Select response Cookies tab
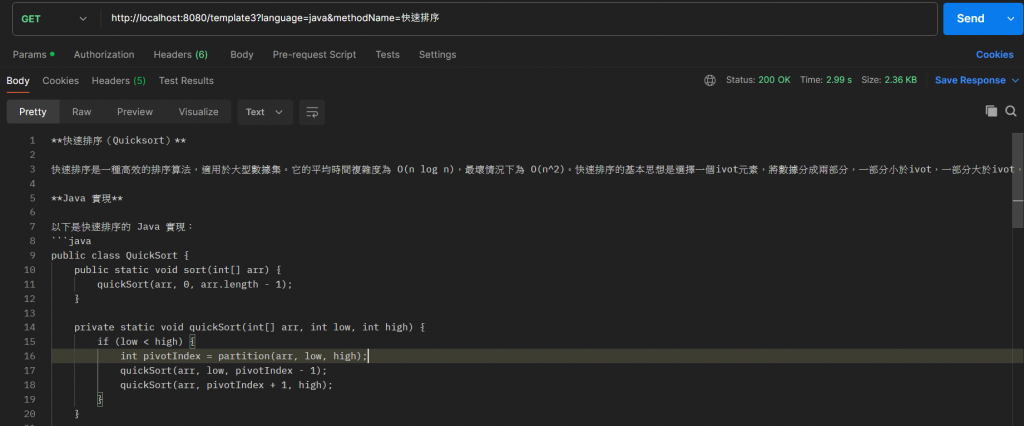 [61, 81]
